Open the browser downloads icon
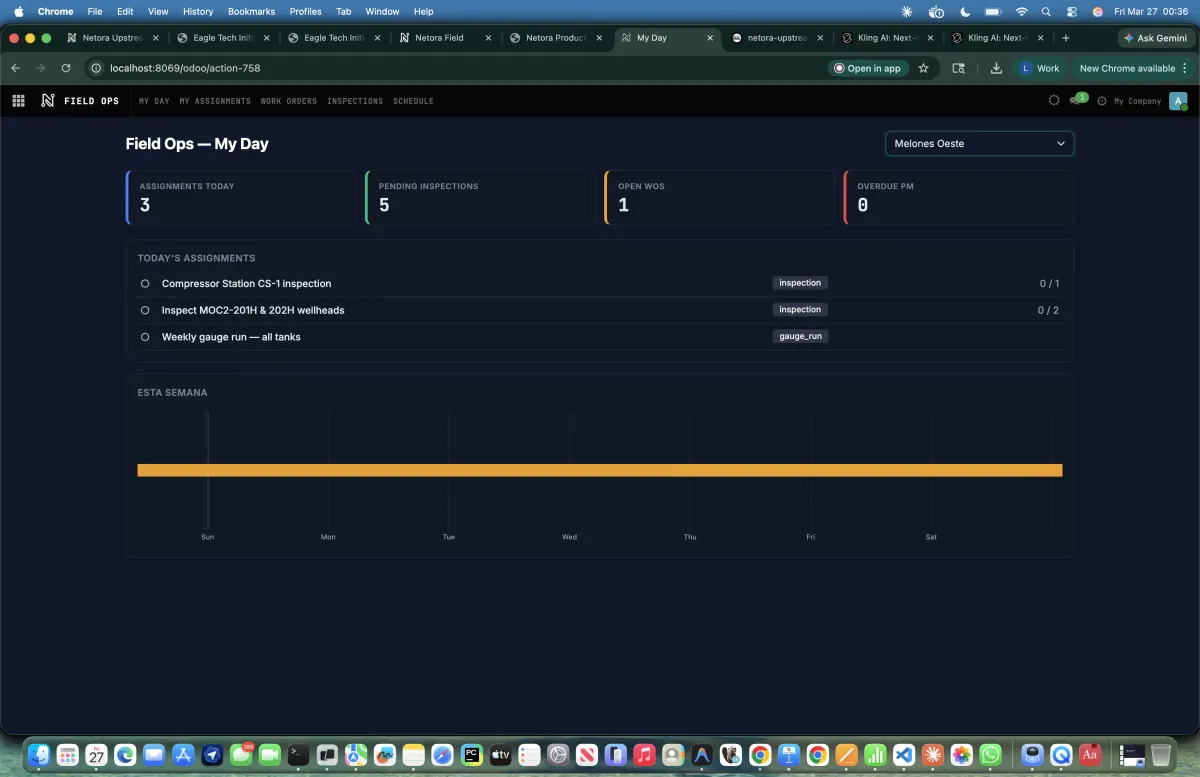This screenshot has height=777, width=1200. (x=996, y=69)
